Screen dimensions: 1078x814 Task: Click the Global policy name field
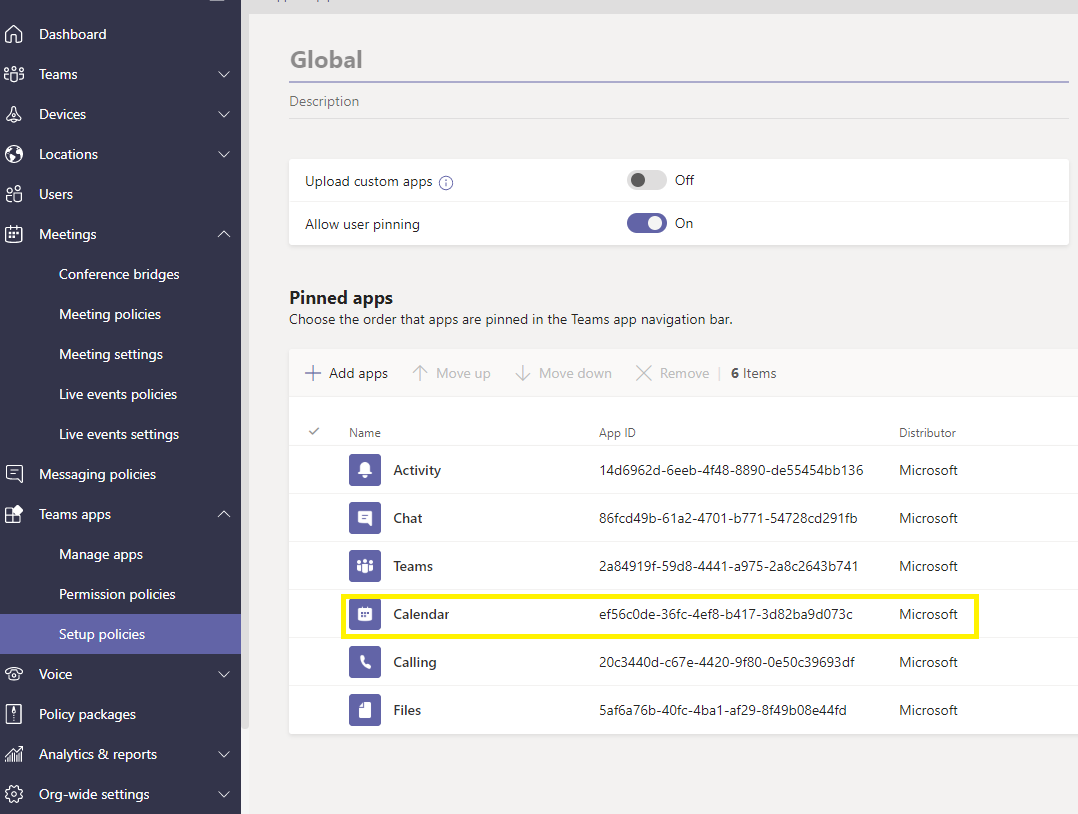(x=679, y=60)
